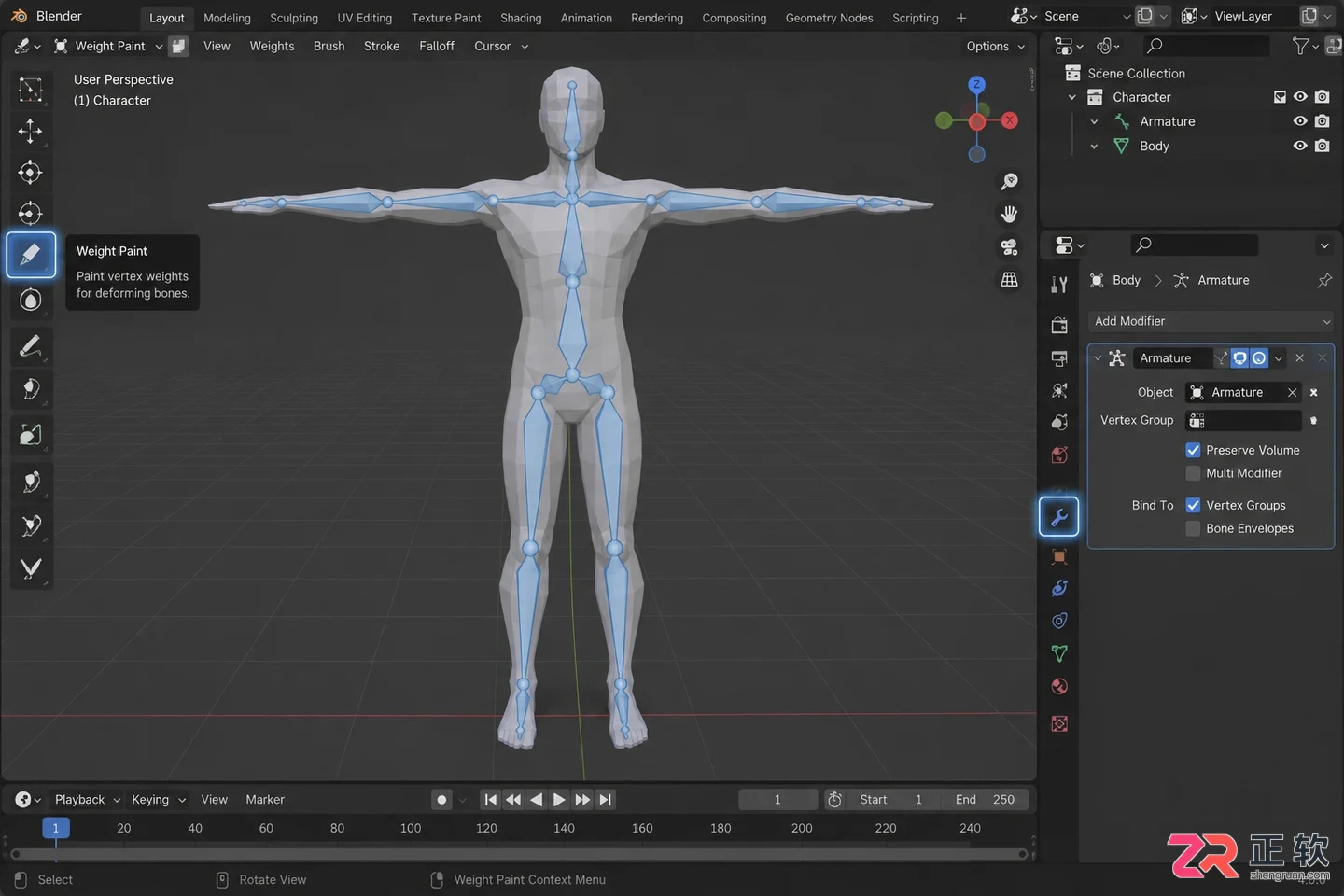Open the Falloff menu

(437, 46)
